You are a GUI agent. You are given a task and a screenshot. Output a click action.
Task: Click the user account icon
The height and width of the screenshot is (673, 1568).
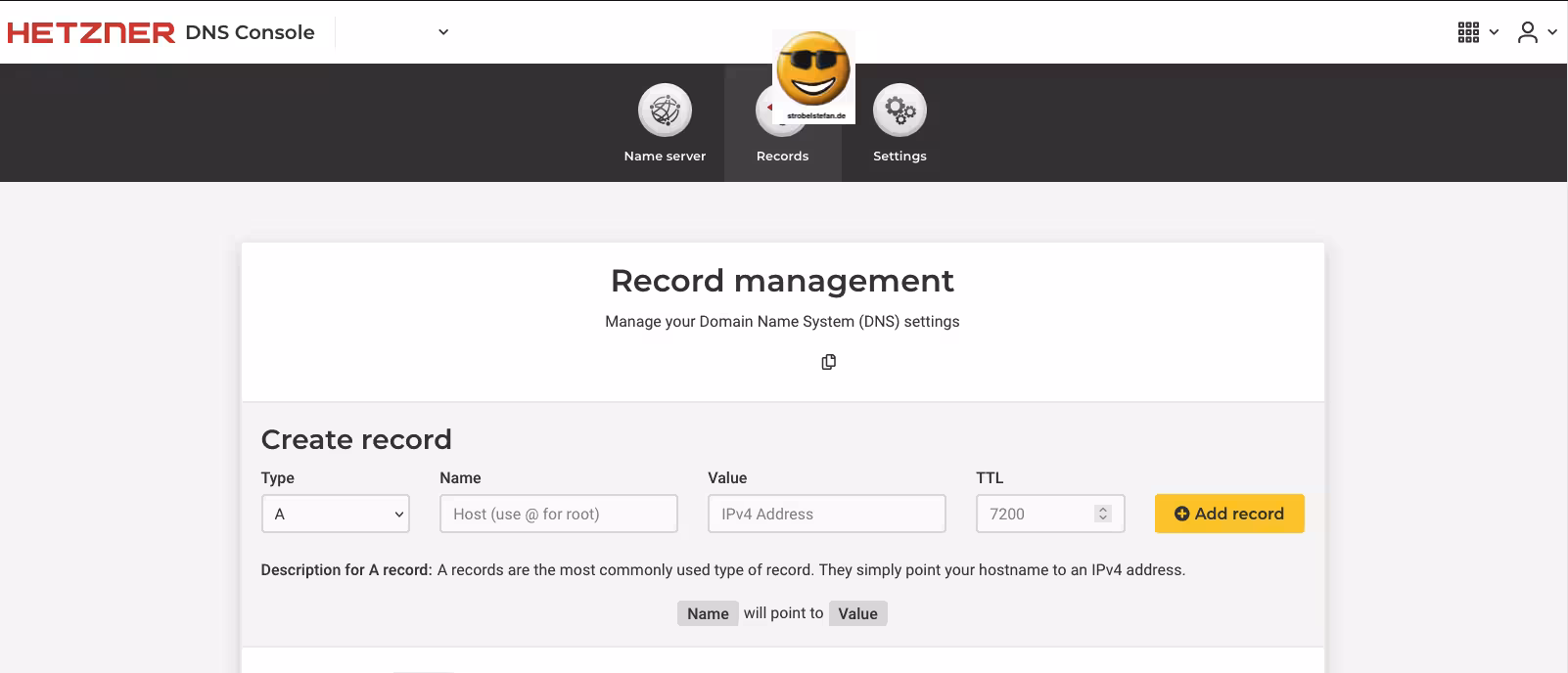(1527, 32)
